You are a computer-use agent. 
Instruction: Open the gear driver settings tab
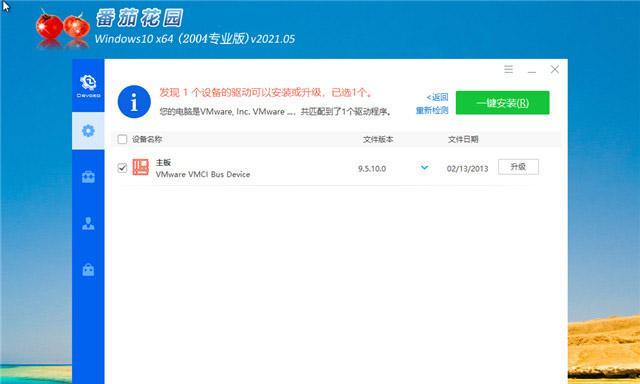coord(88,131)
